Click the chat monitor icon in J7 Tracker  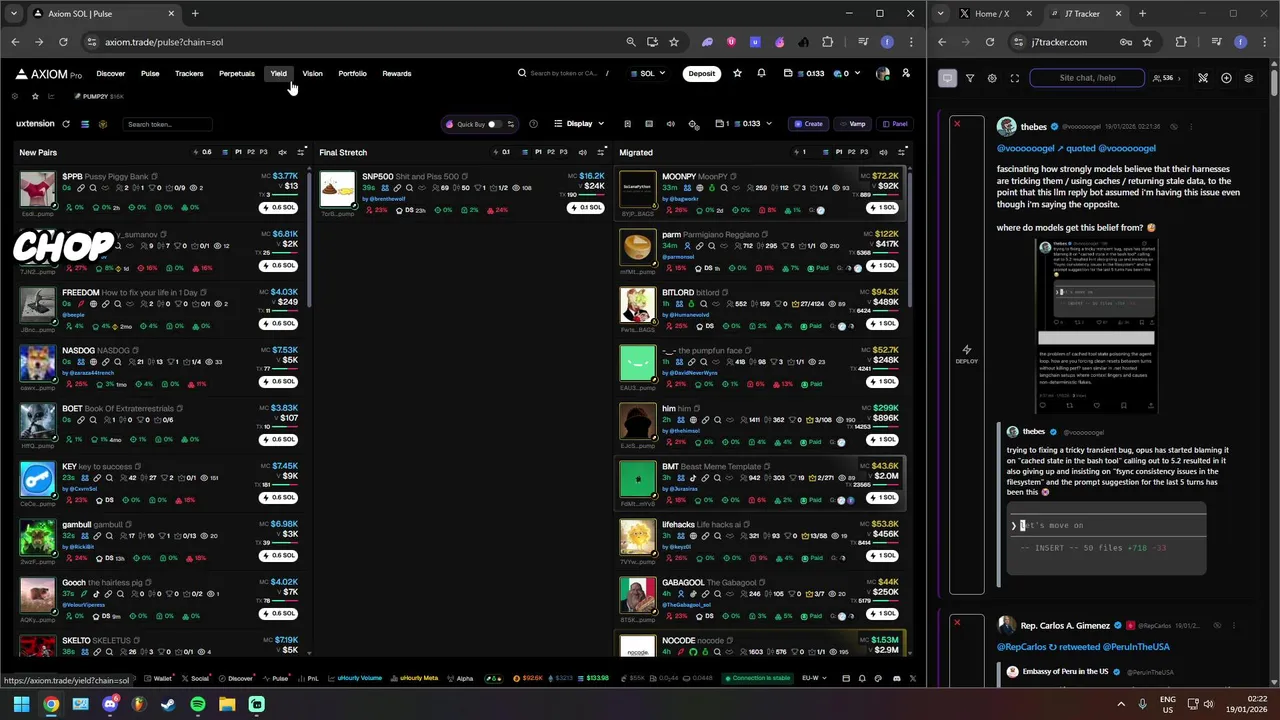pyautogui.click(x=947, y=78)
